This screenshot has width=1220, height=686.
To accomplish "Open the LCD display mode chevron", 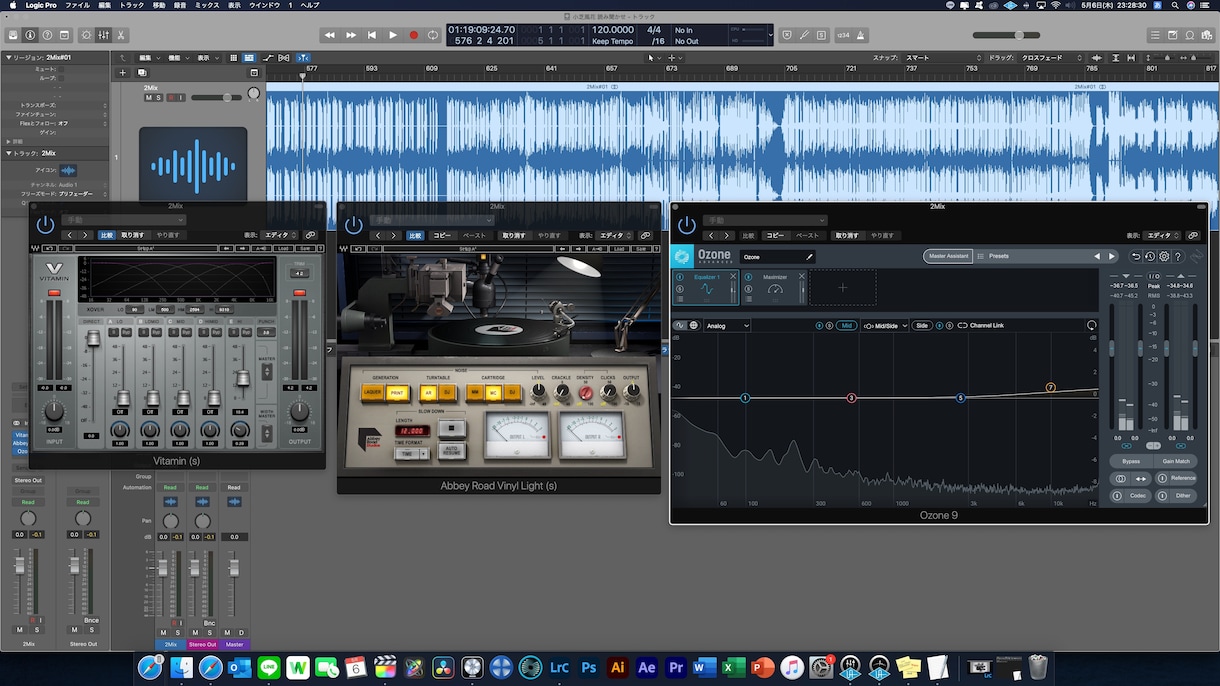I will (x=770, y=36).
